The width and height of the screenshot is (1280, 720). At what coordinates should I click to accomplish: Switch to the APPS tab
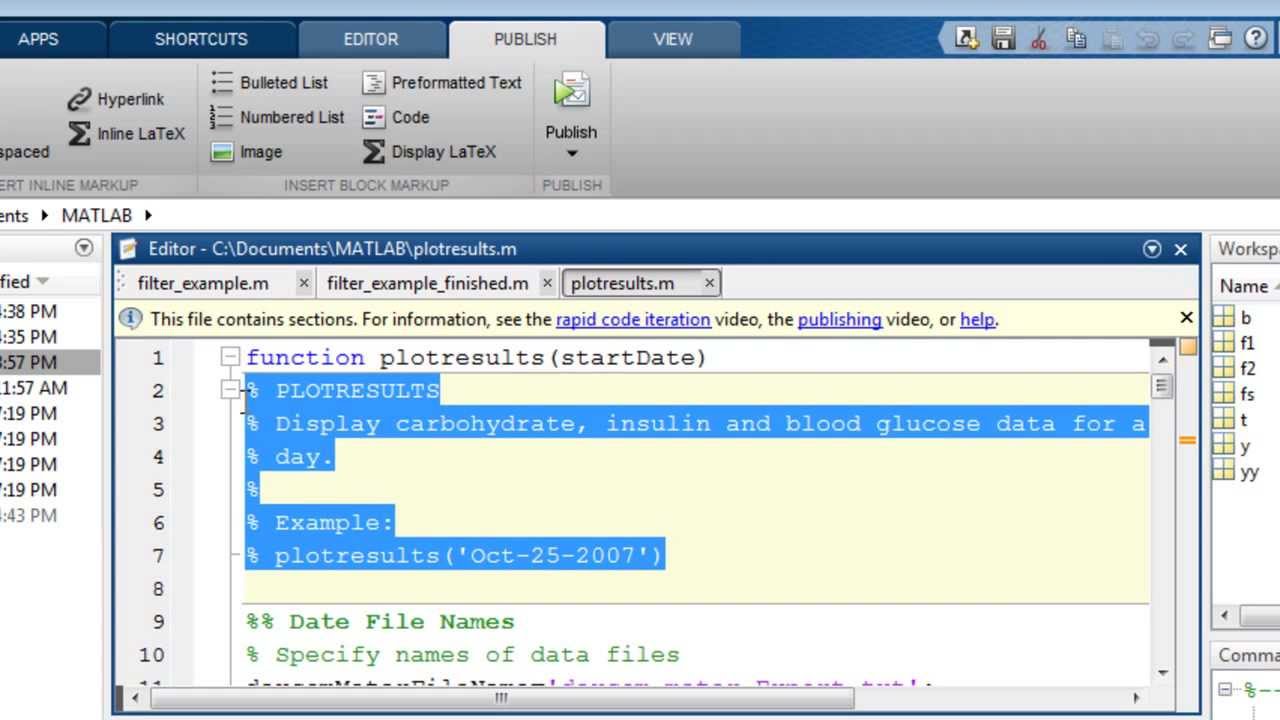[x=38, y=39]
